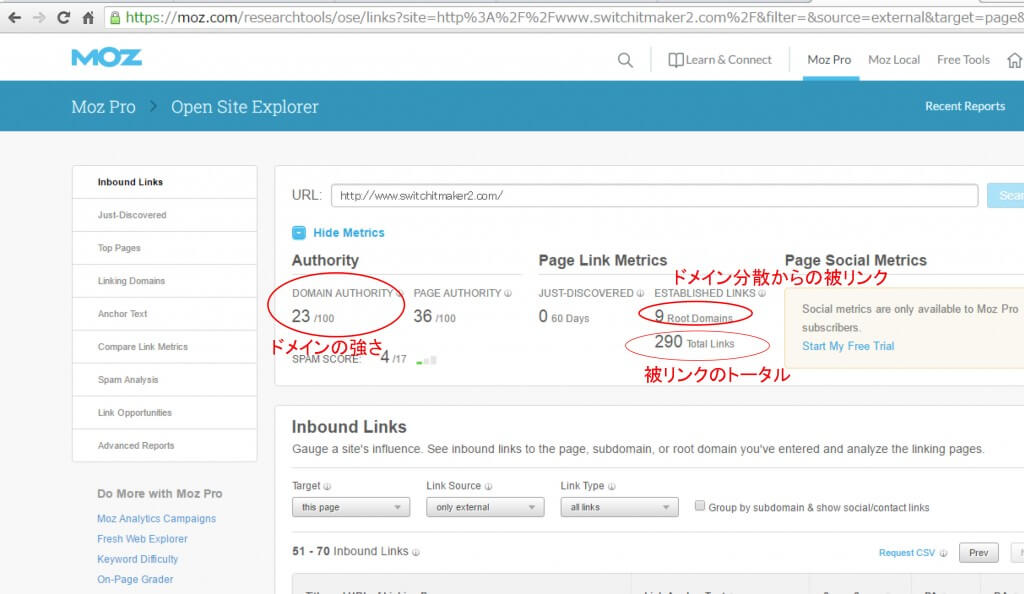Select Advanced Reports in the sidebar
Screen dimensions: 1024x594
pos(165,446)
